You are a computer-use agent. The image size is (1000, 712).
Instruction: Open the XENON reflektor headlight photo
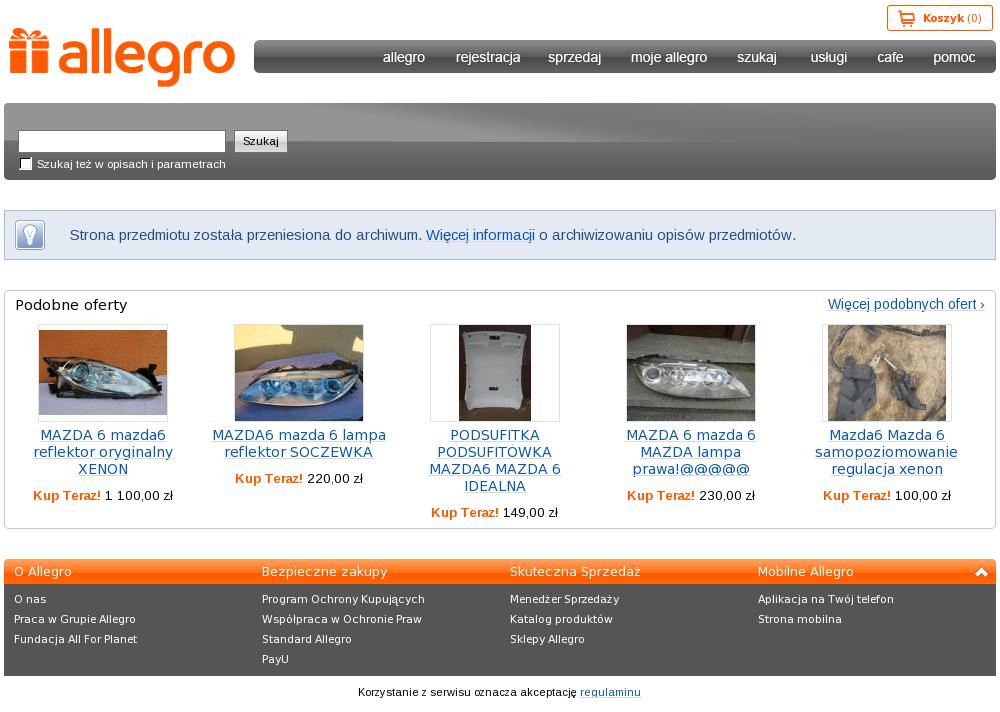point(103,373)
